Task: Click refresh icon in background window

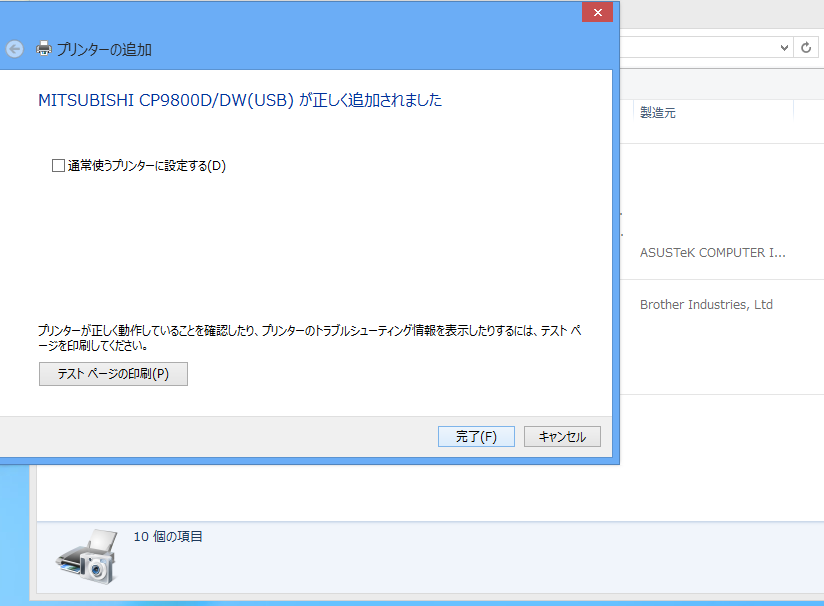Action: 806,48
